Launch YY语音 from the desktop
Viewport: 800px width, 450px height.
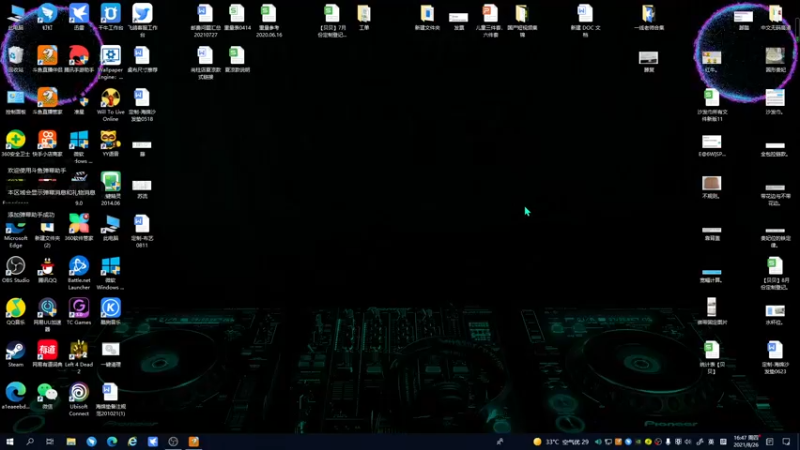[x=111, y=143]
